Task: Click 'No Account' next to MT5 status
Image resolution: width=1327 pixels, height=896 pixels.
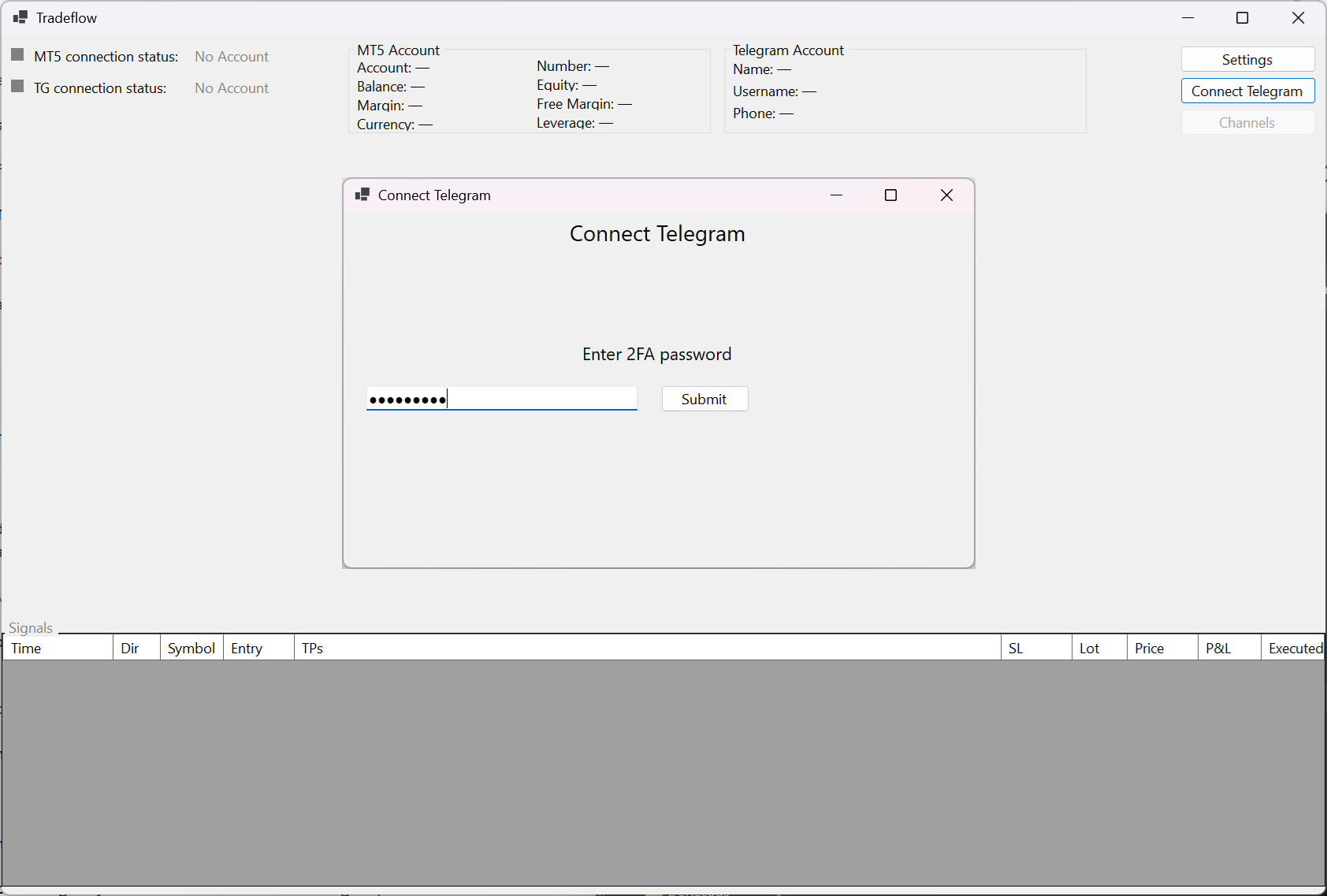Action: click(232, 57)
